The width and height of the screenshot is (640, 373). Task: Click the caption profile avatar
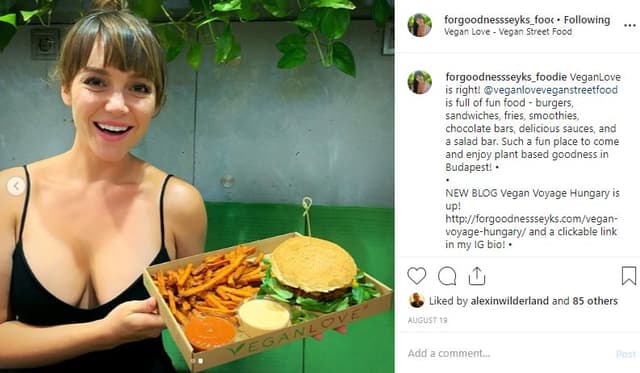tap(420, 82)
